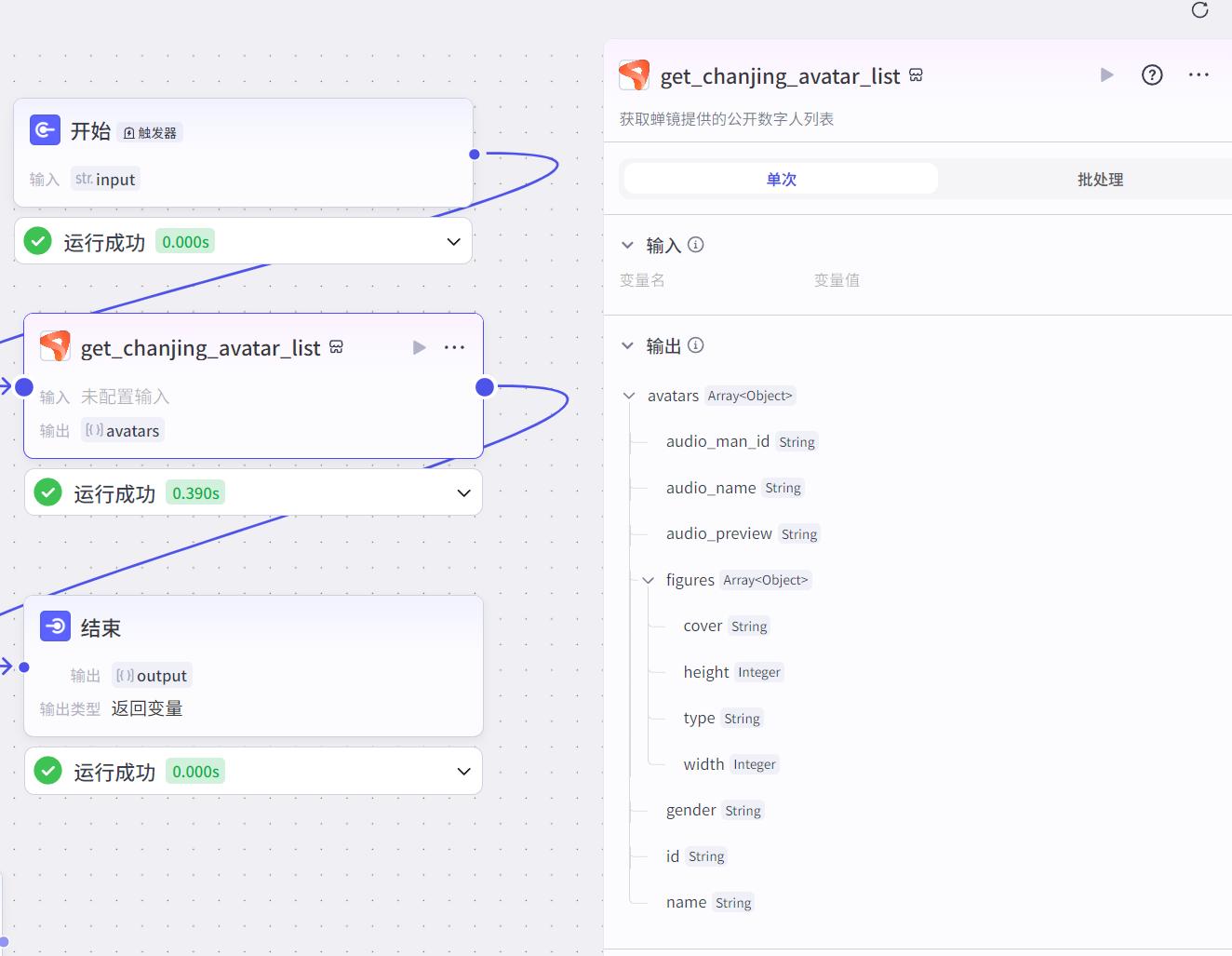Screen dimensions: 1232x956
Task: Collapse the 输入 section
Action: click(x=627, y=246)
